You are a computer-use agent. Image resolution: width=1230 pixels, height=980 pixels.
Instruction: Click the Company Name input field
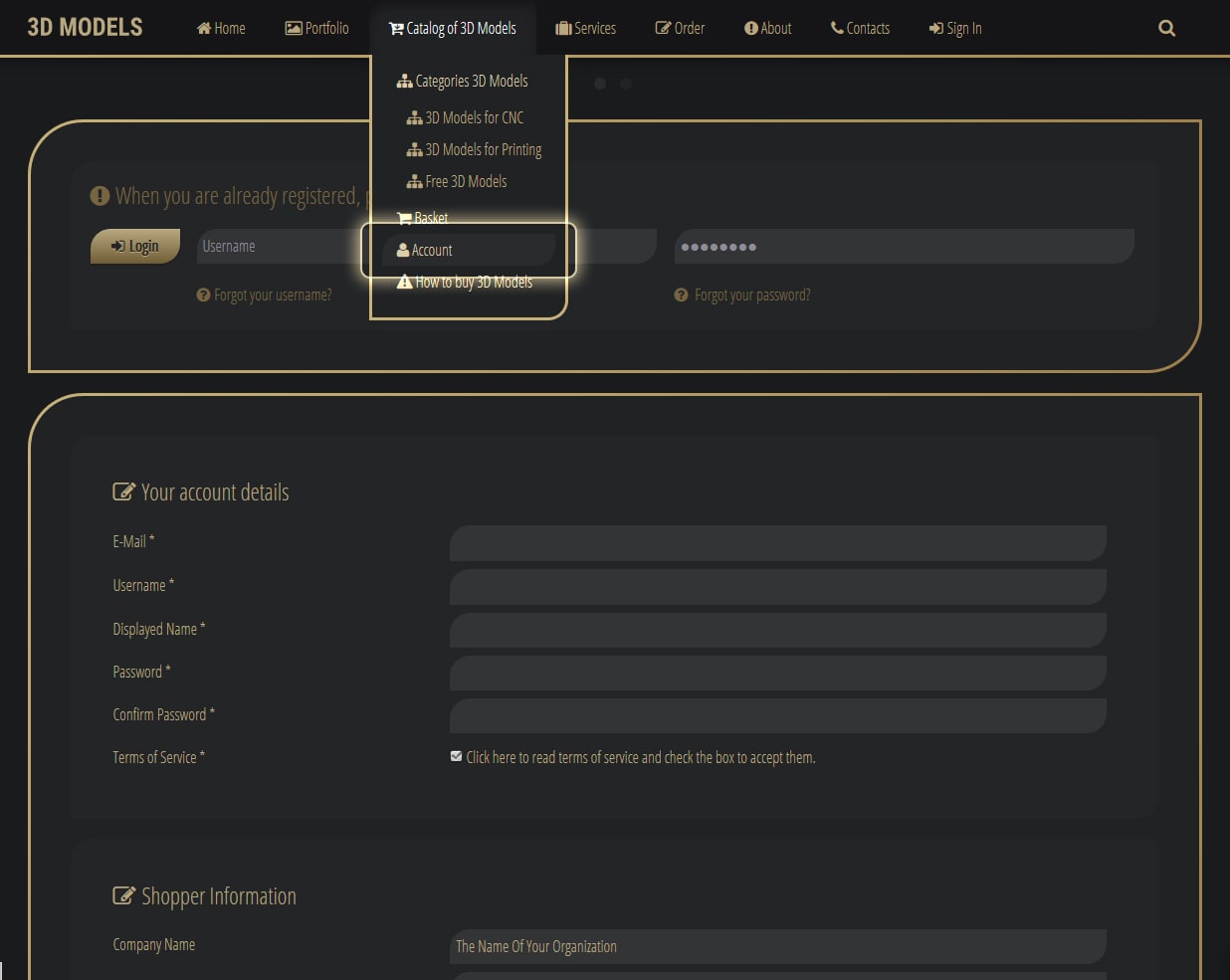point(776,946)
